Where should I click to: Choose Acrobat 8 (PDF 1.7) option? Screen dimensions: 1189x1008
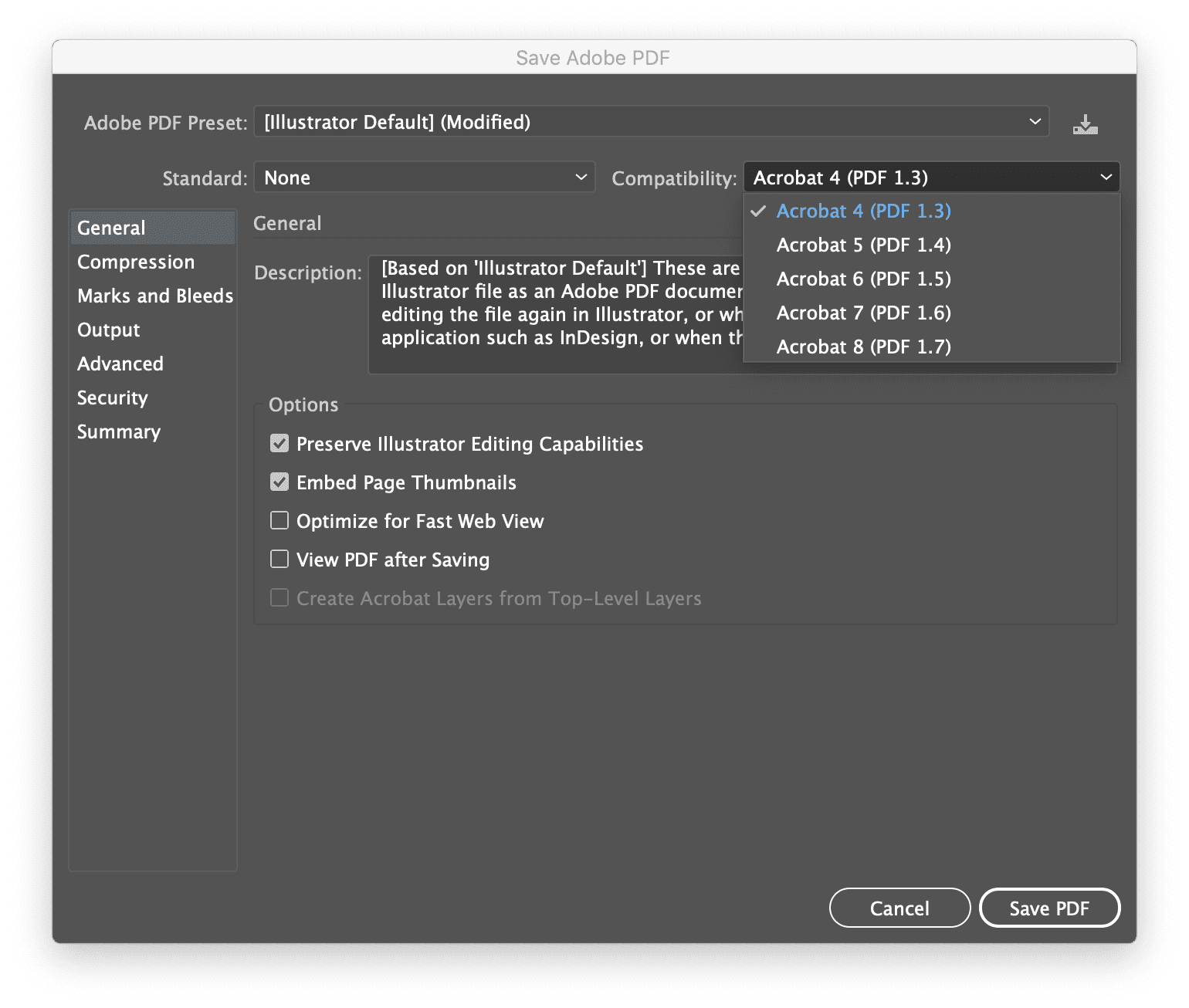coord(931,347)
